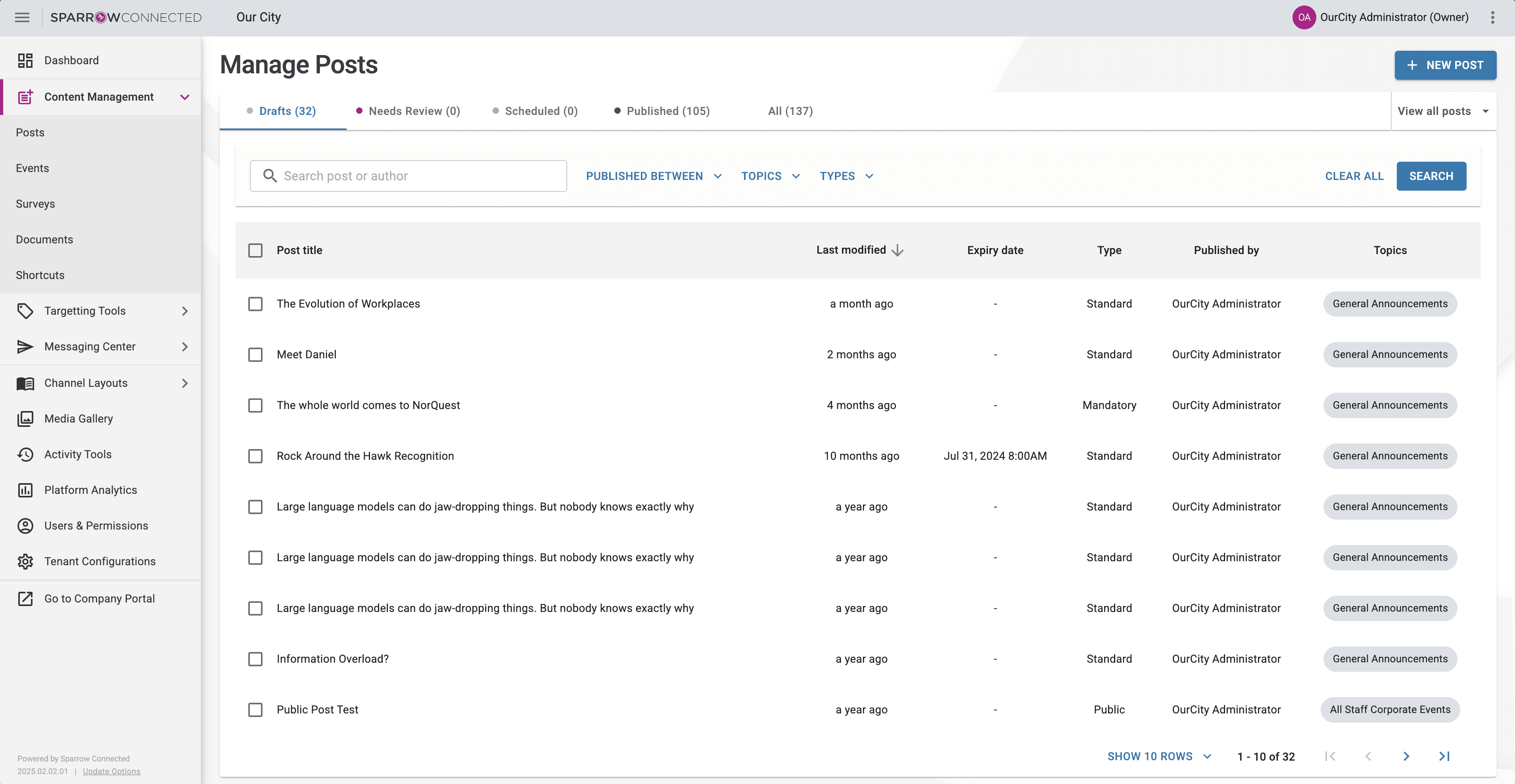
Task: Open the Dashboard grid icon
Action: pos(25,61)
